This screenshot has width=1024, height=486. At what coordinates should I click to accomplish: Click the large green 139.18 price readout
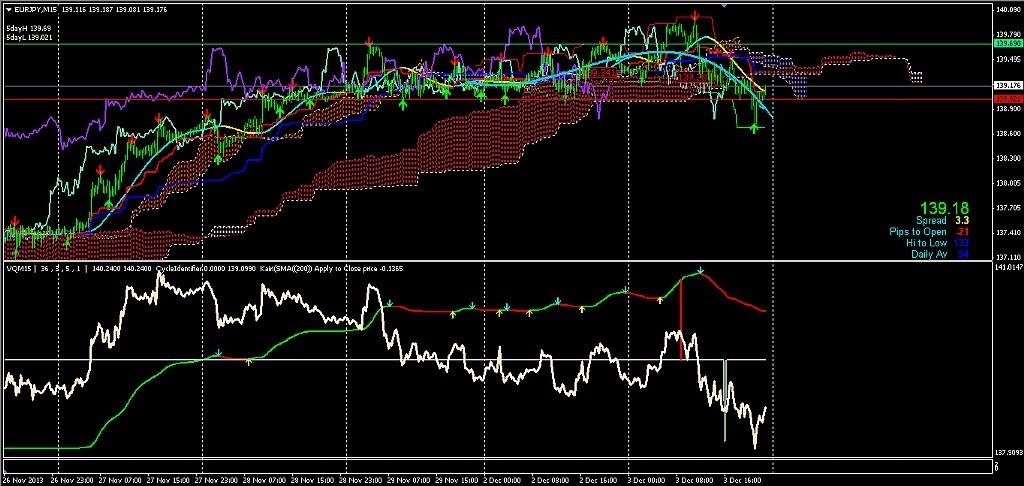(944, 208)
